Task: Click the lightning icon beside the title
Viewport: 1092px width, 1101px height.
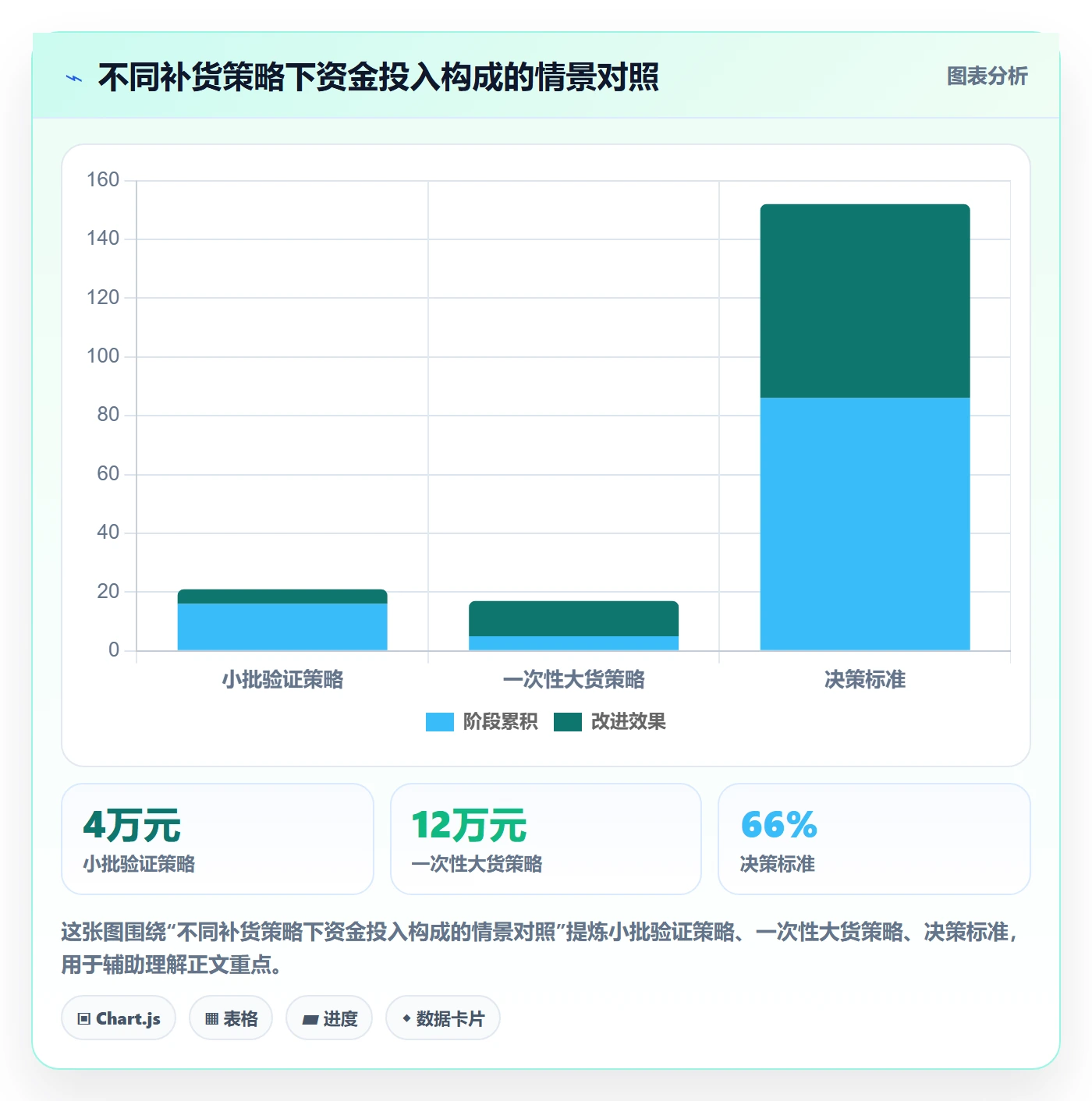Action: tap(74, 78)
